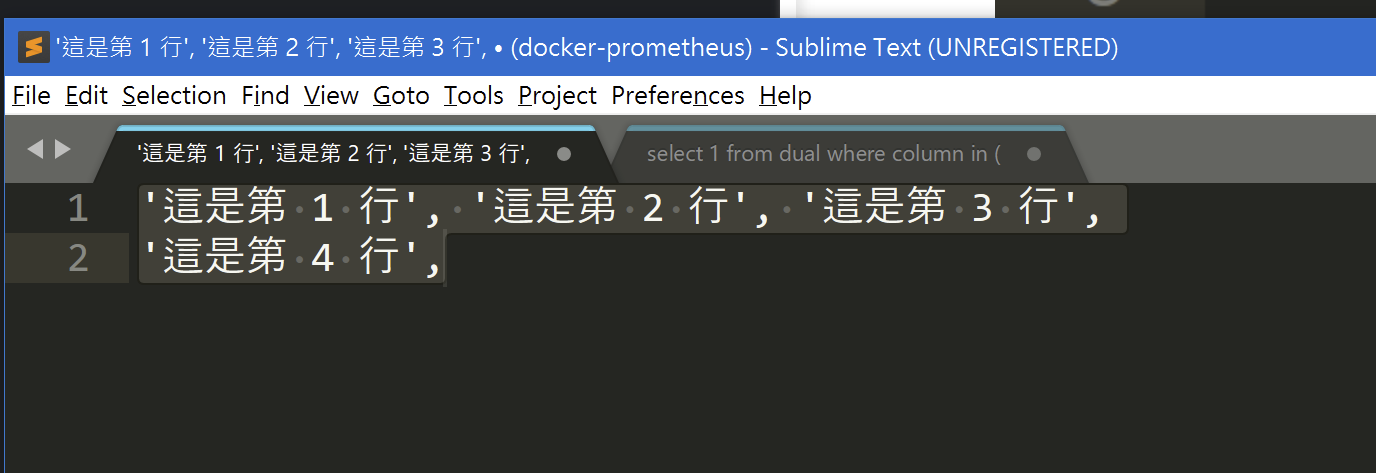Open the View menu
Viewport: 1376px width, 473px height.
331,96
